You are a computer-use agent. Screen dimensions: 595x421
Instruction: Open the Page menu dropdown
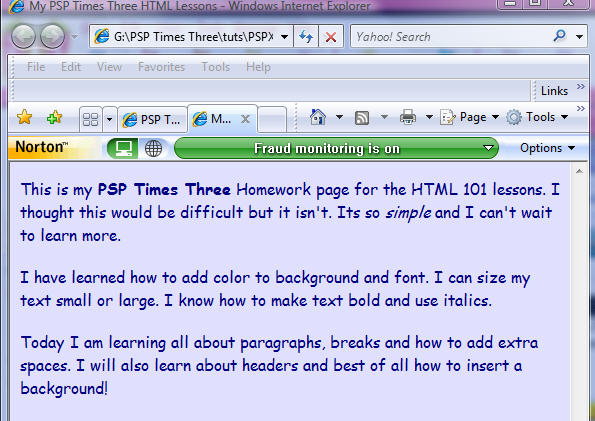pyautogui.click(x=469, y=117)
